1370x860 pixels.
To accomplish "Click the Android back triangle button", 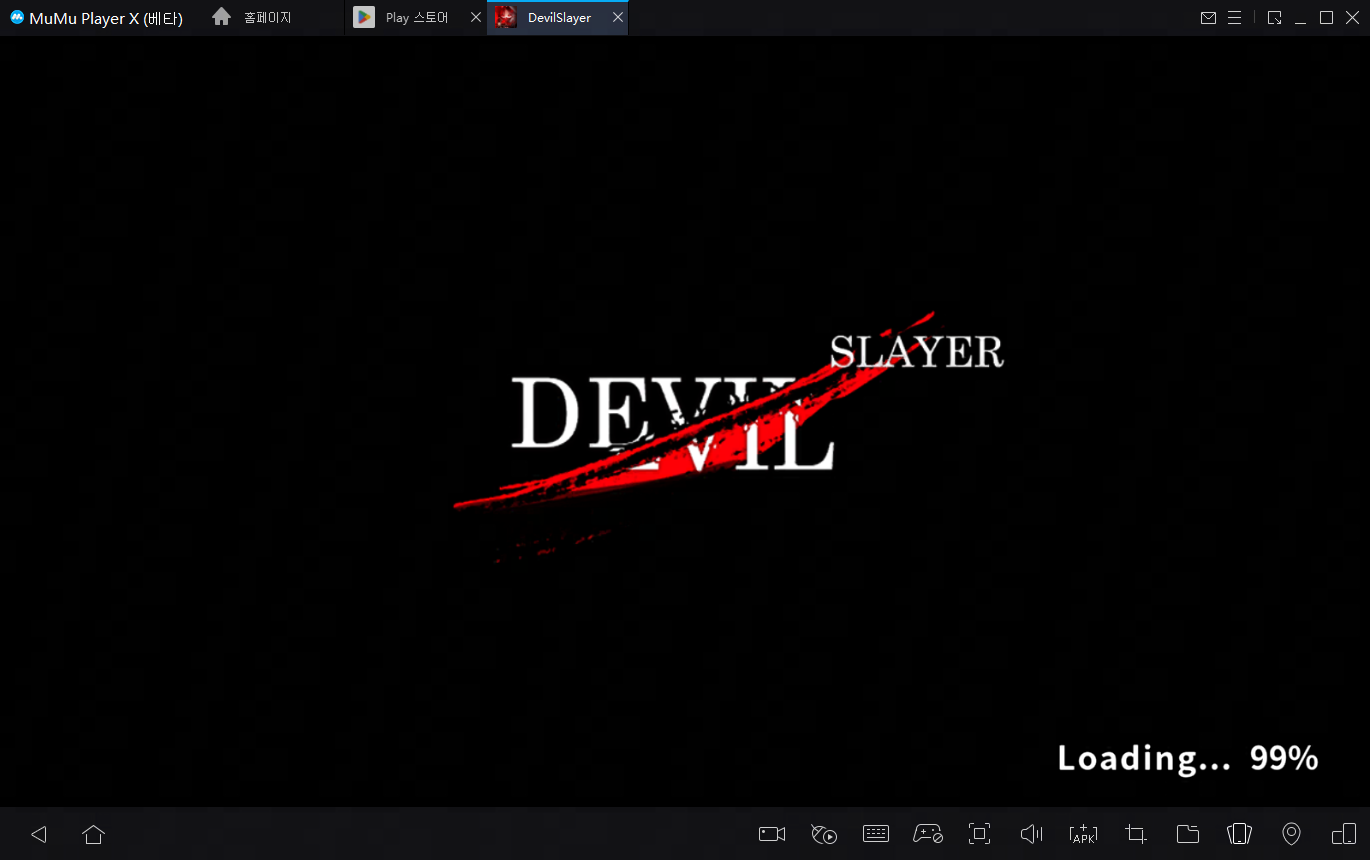I will tap(39, 834).
